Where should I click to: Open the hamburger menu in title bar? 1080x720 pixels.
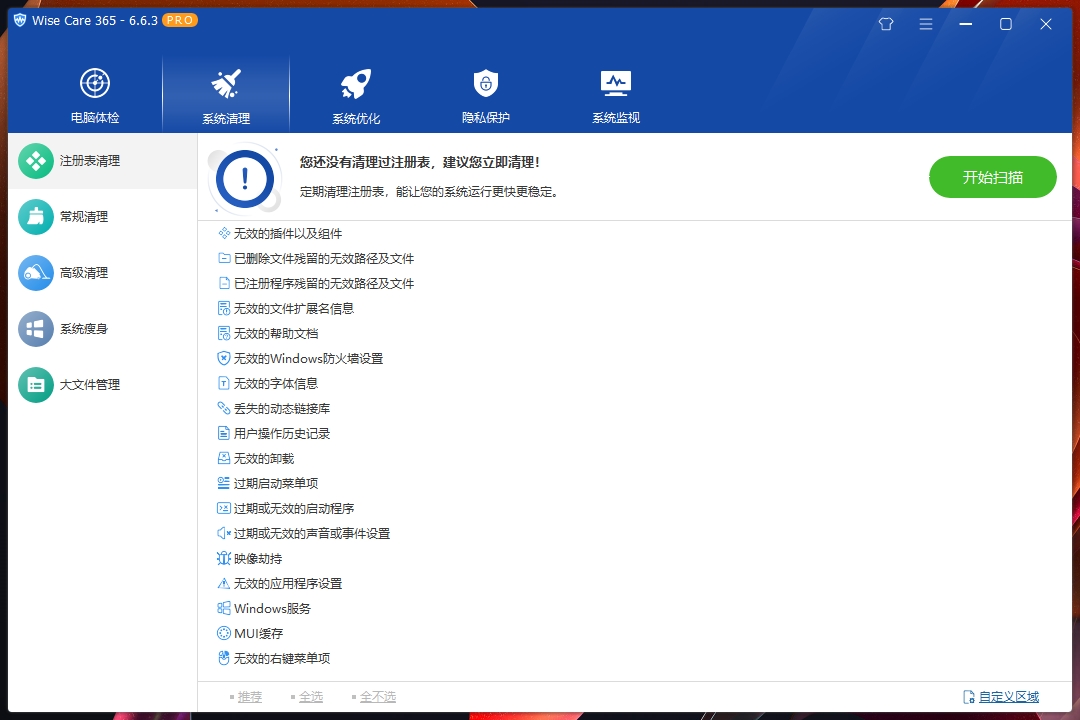pos(926,24)
